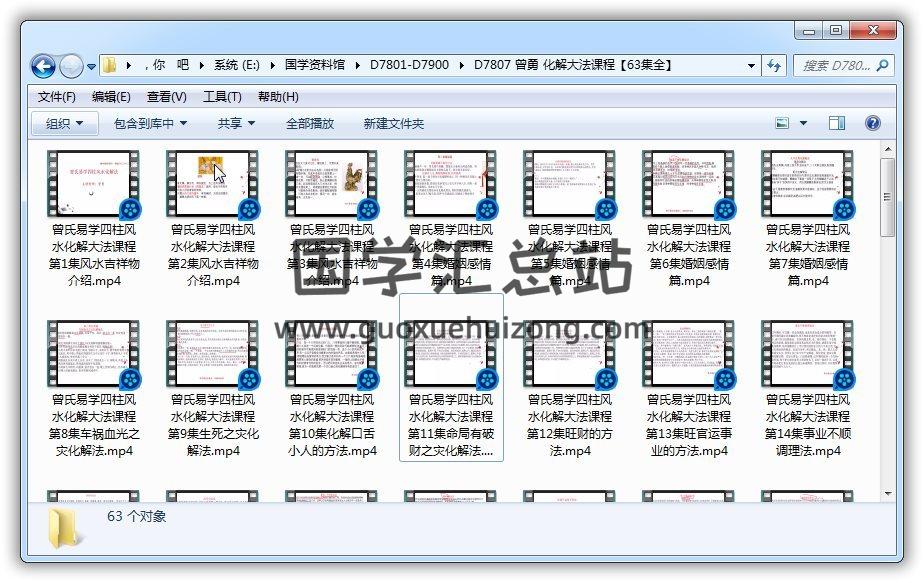Image resolution: width=924 pixels, height=583 pixels.
Task: Click the magnifier search icon
Action: pos(883,65)
